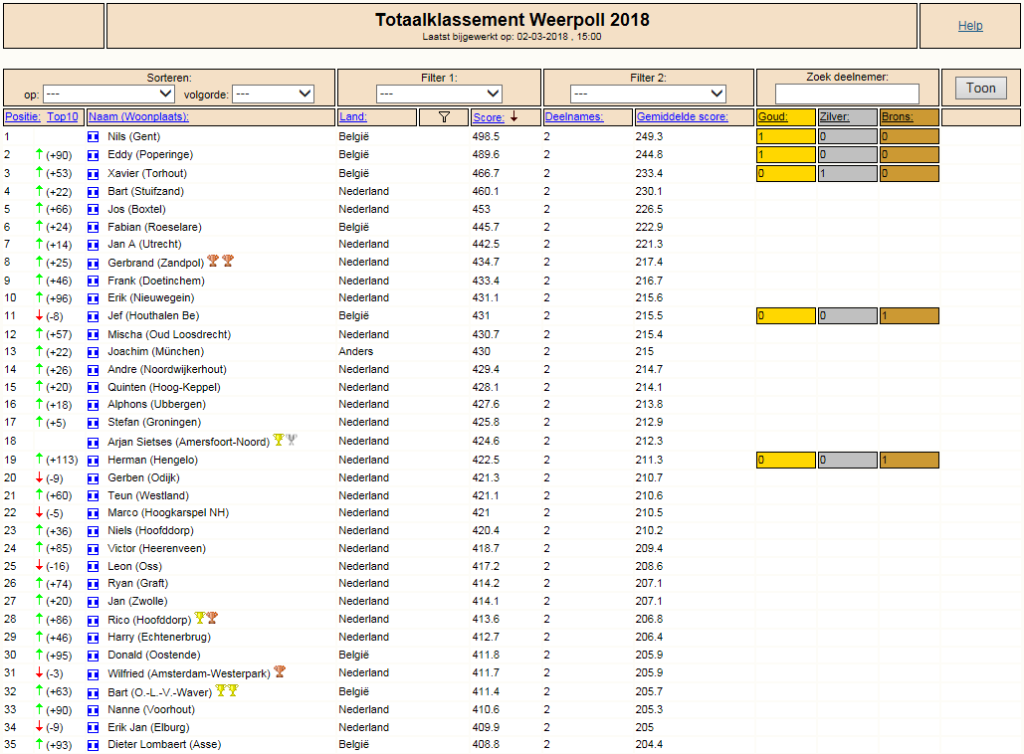Focus the 'Zoek deelnemer' search field

(x=847, y=94)
